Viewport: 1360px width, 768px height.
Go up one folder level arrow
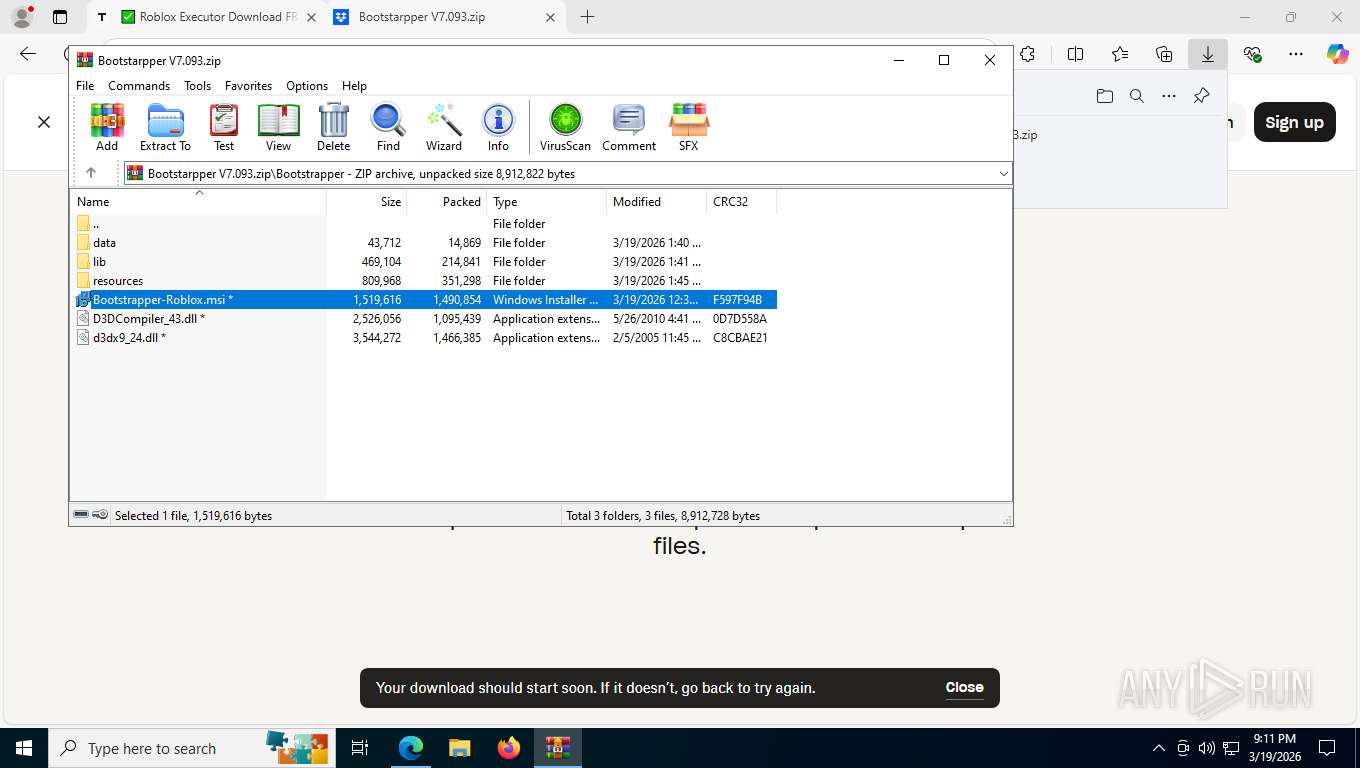point(91,173)
